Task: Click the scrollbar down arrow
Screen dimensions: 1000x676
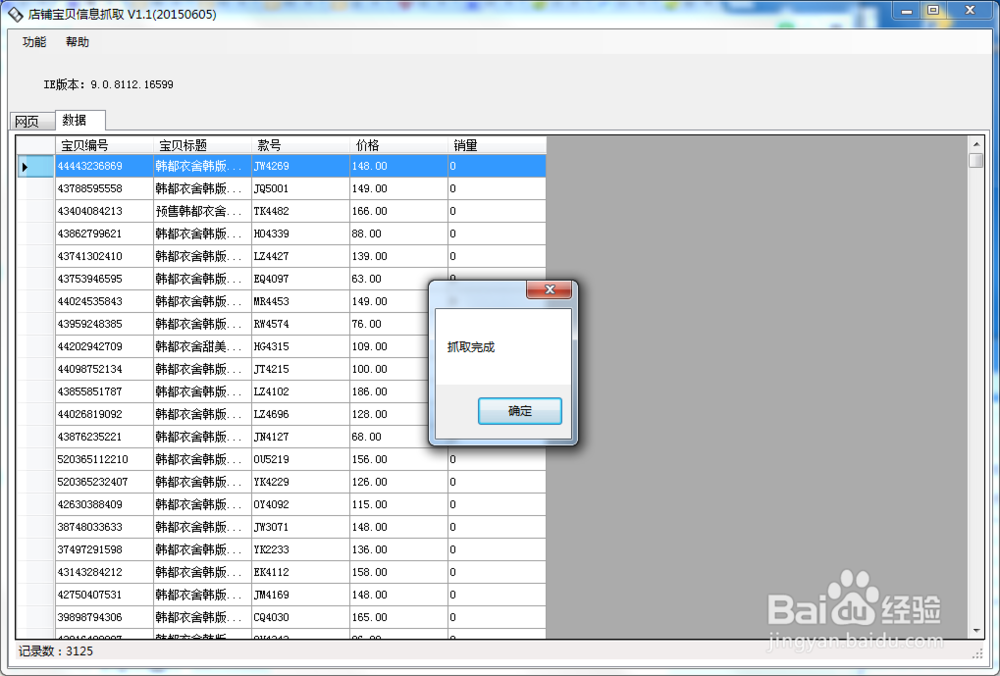Action: pyautogui.click(x=976, y=631)
